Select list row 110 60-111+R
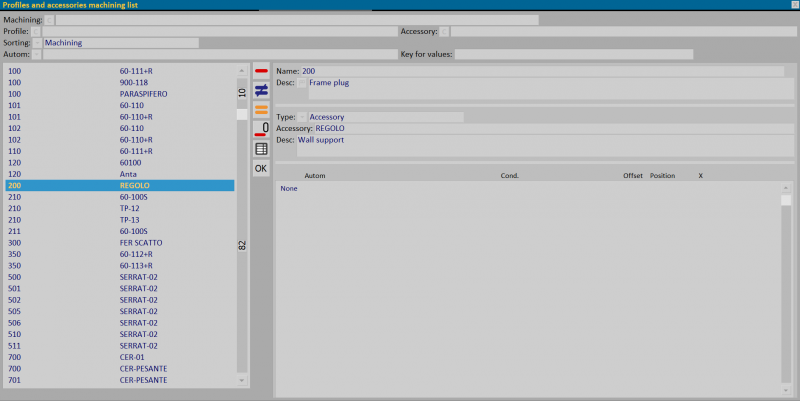The width and height of the screenshot is (800, 401). [x=120, y=152]
